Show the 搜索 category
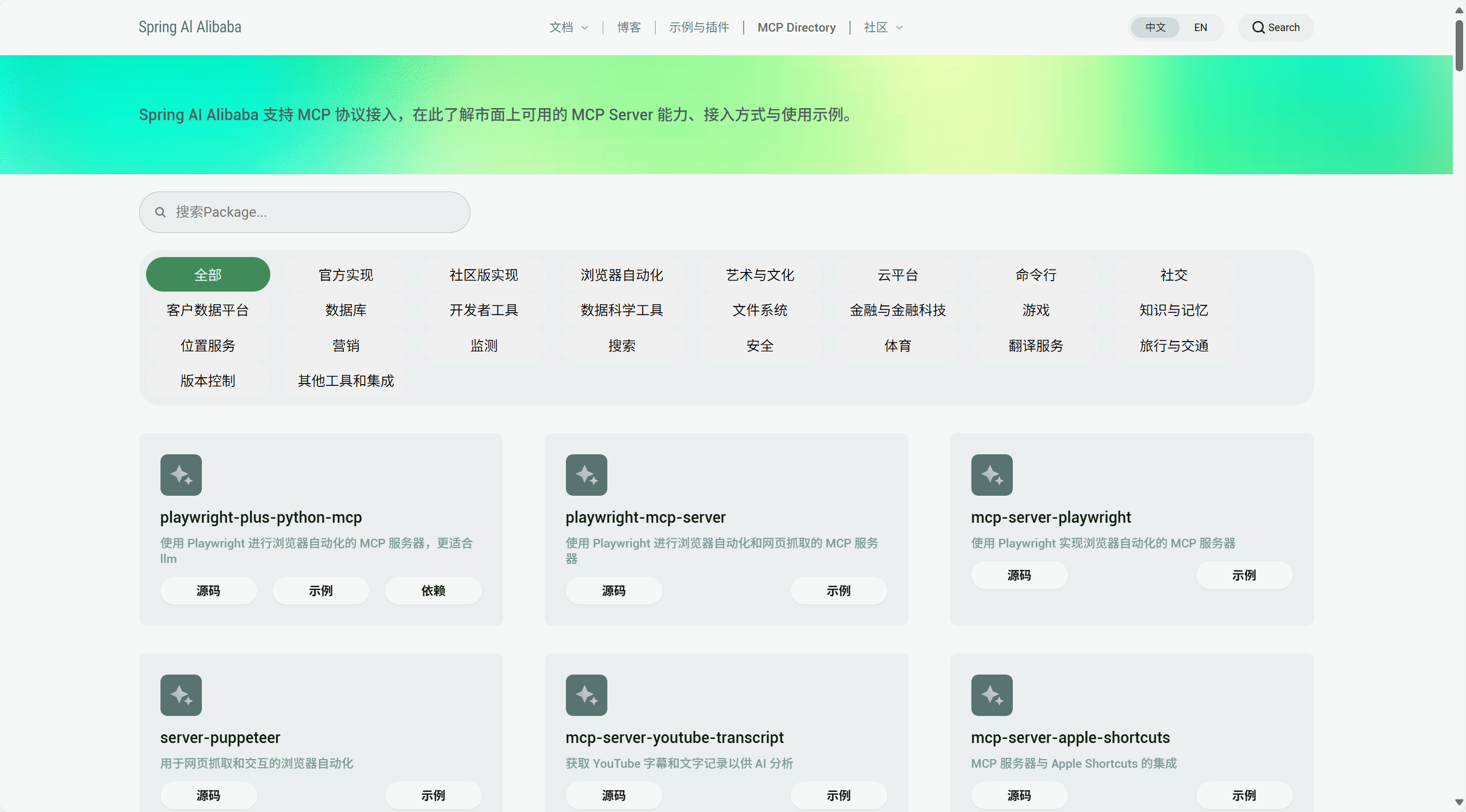Viewport: 1466px width, 812px height. [x=622, y=346]
